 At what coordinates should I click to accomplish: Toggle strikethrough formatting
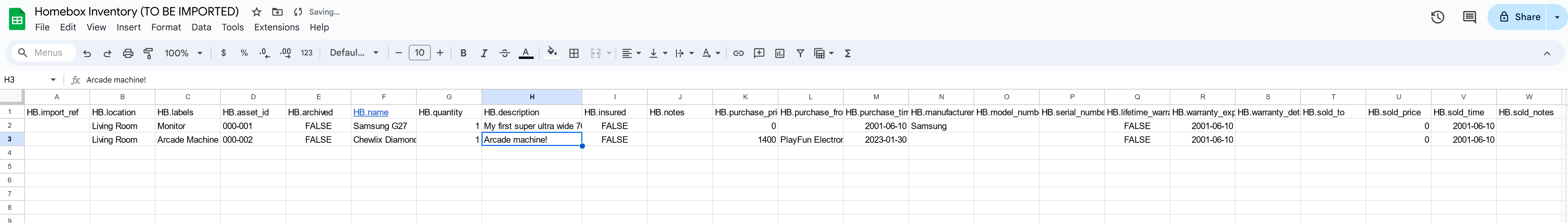pyautogui.click(x=504, y=54)
